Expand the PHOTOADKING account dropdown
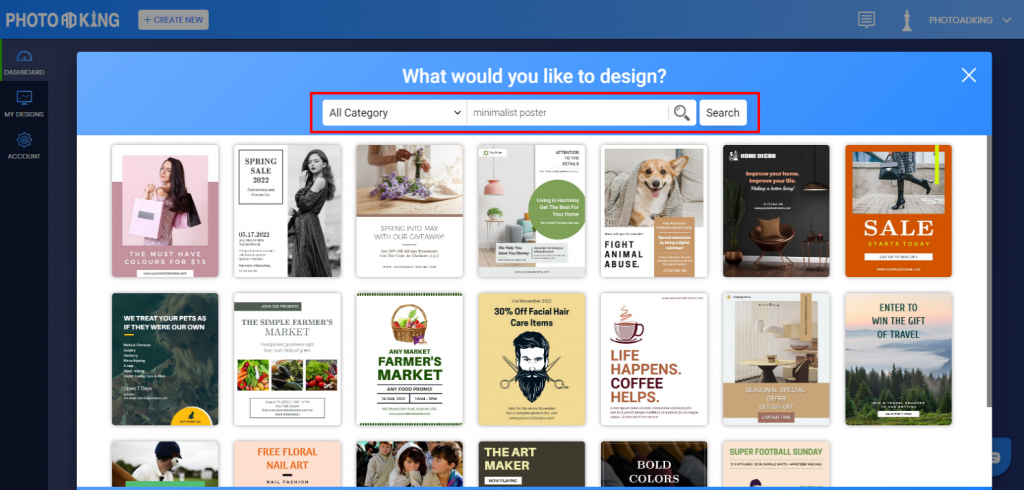1024x490 pixels. click(x=970, y=20)
